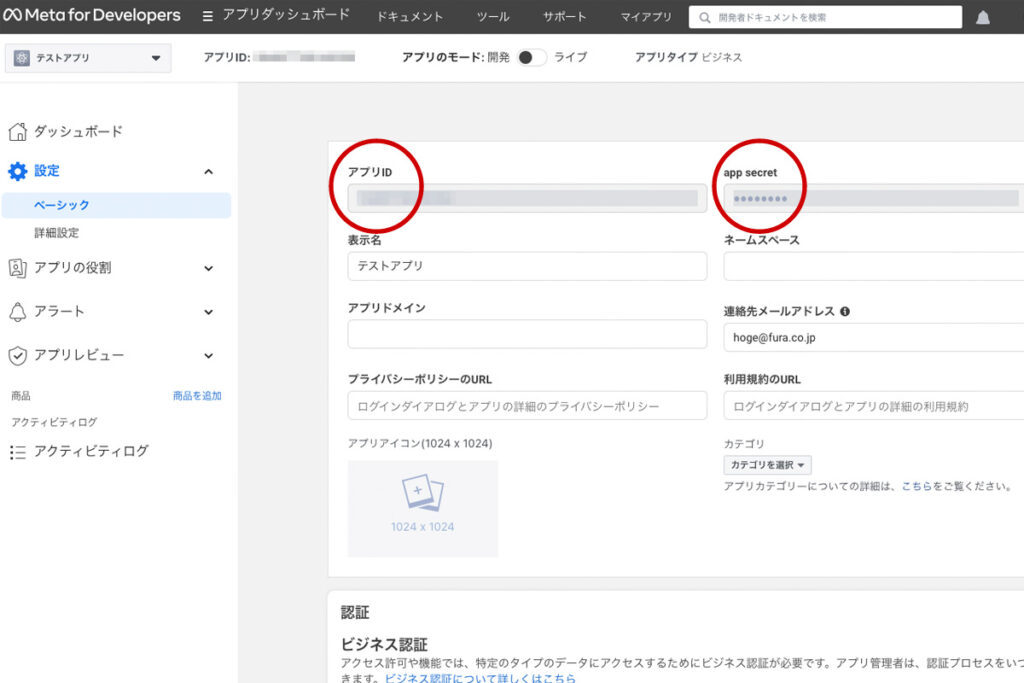Click the ネームスペース input field
The width and height of the screenshot is (1024, 683).
pyautogui.click(x=874, y=267)
